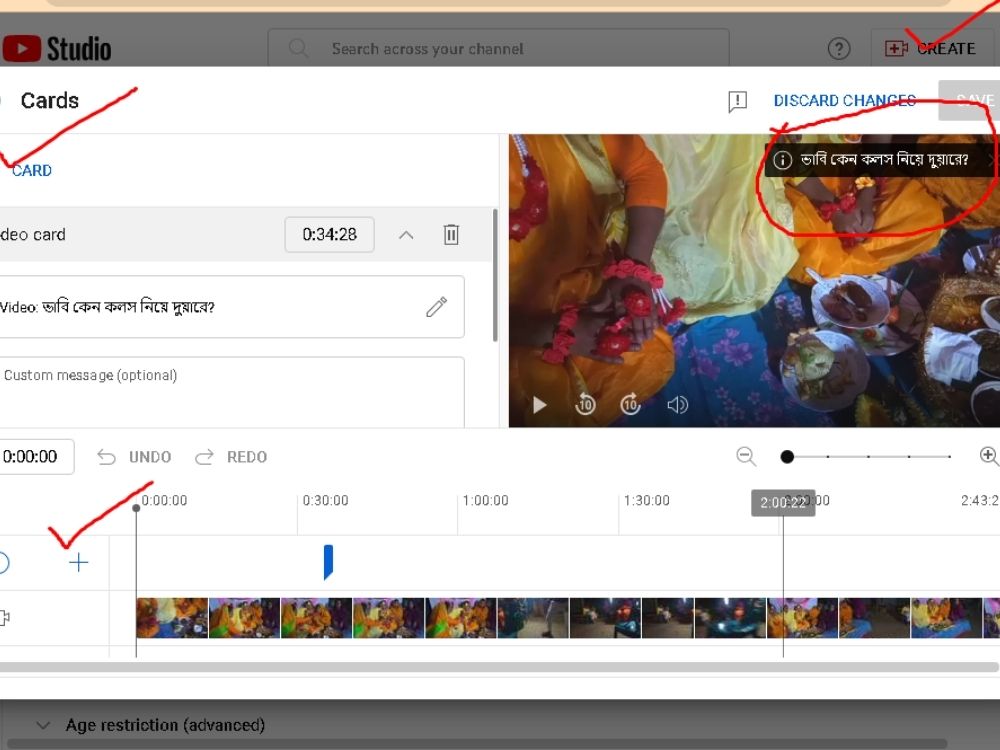Click the SAVE button
The image size is (1000, 750).
coord(971,100)
